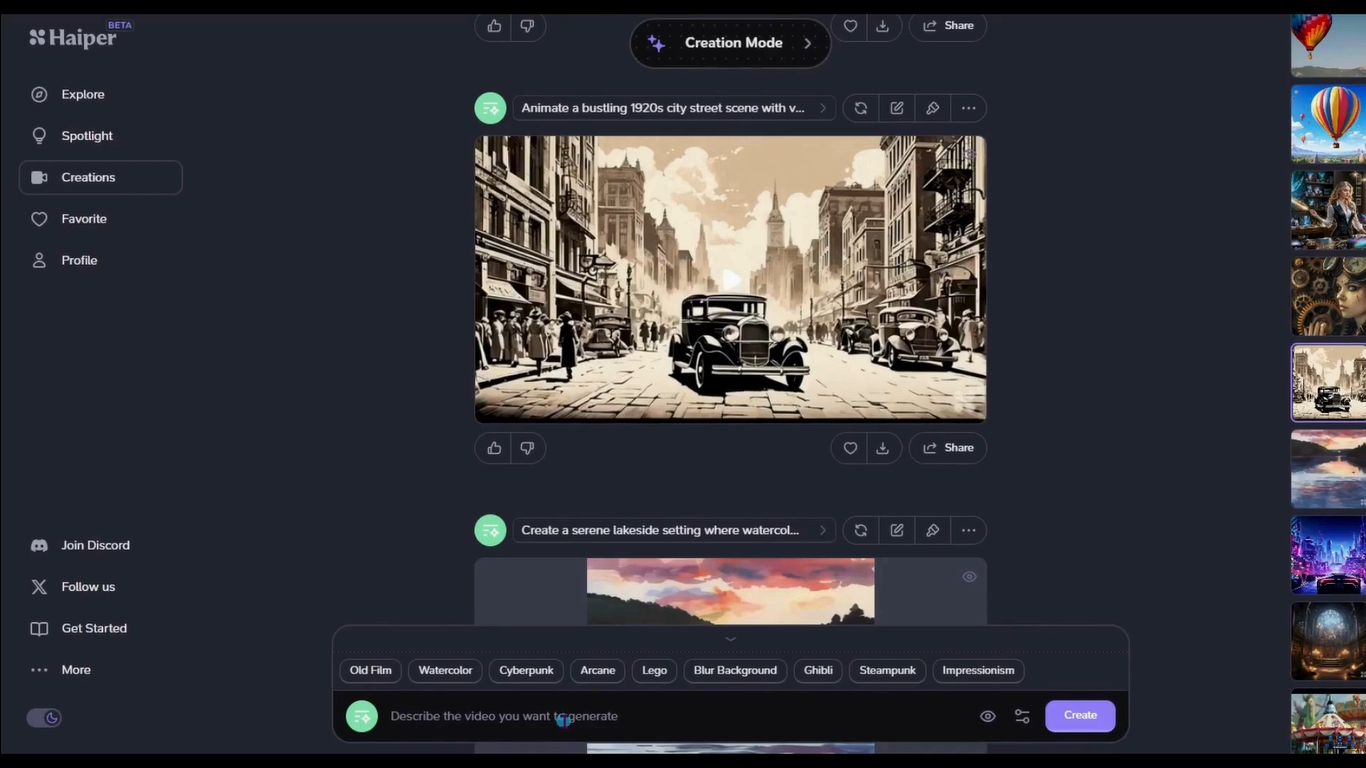Open the Spotlight section
Image resolution: width=1366 pixels, height=768 pixels.
[x=86, y=135]
